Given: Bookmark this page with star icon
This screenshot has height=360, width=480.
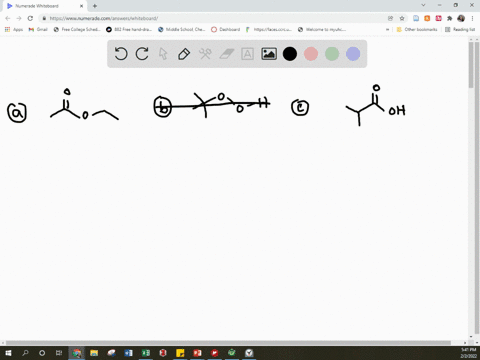Looking at the screenshot, I should (x=402, y=18).
